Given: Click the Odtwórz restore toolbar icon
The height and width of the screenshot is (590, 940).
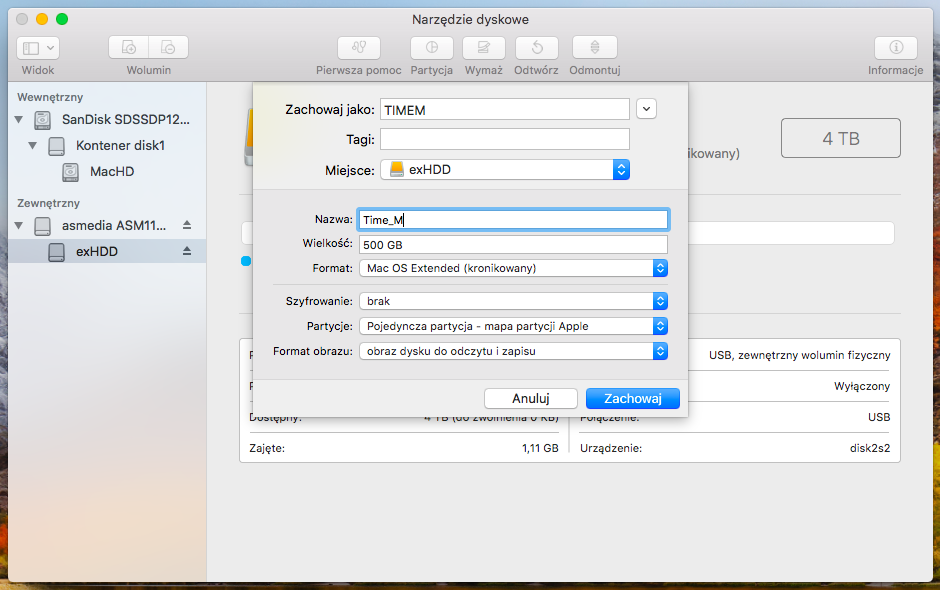Looking at the screenshot, I should click(536, 48).
